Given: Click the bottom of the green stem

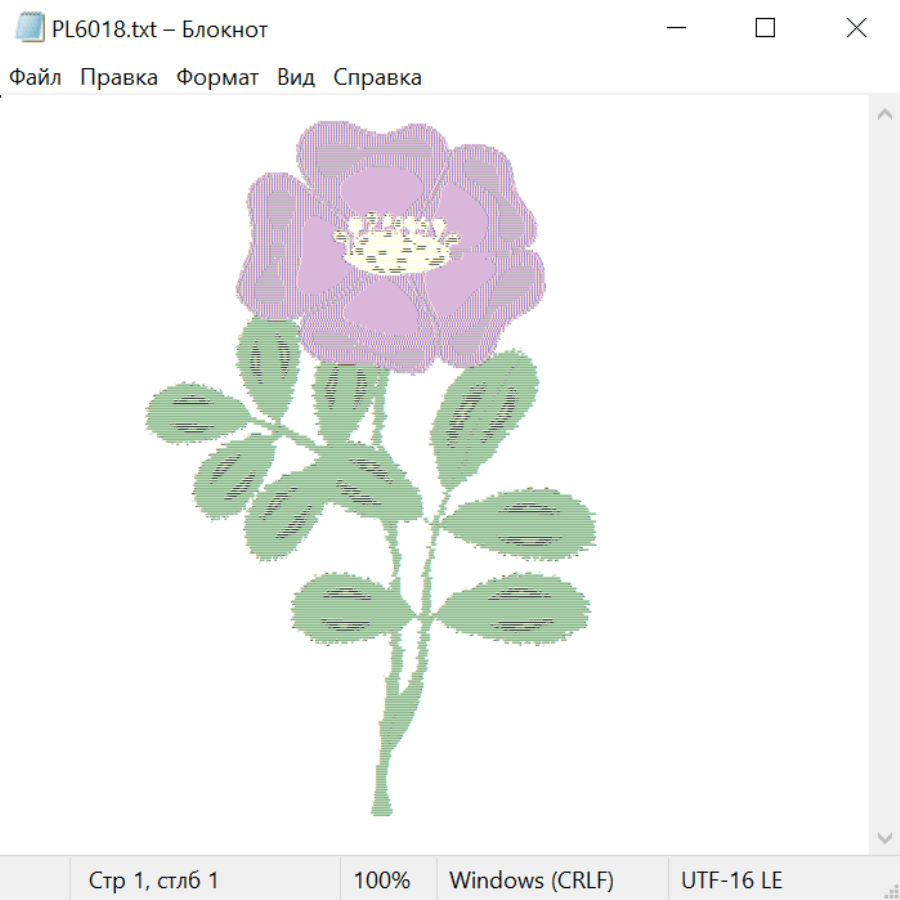Looking at the screenshot, I should [382, 805].
